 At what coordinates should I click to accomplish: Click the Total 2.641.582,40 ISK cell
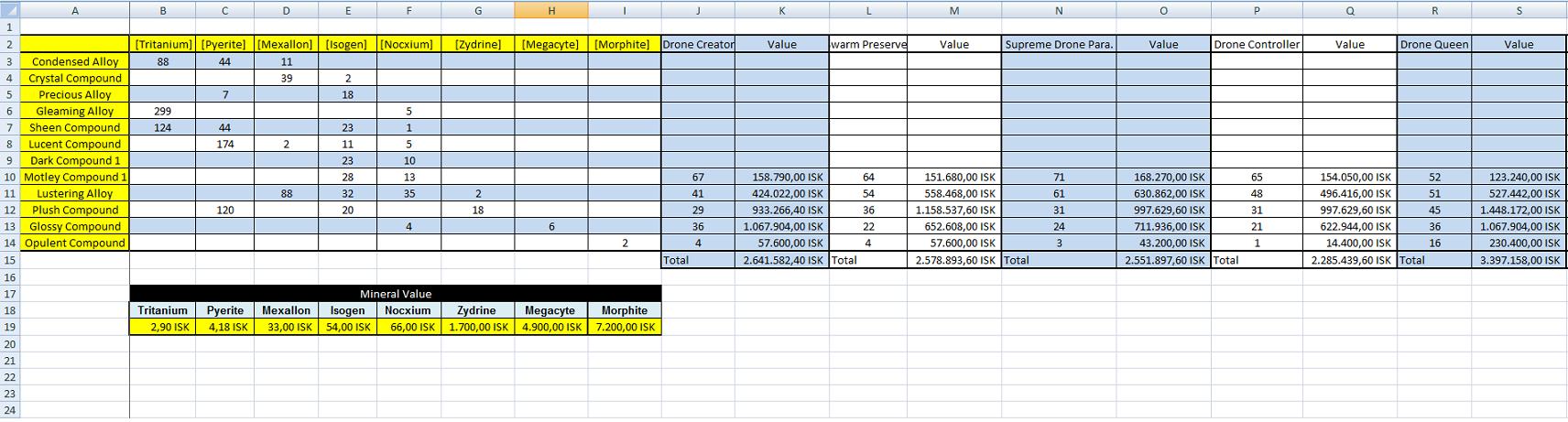pyautogui.click(x=782, y=260)
